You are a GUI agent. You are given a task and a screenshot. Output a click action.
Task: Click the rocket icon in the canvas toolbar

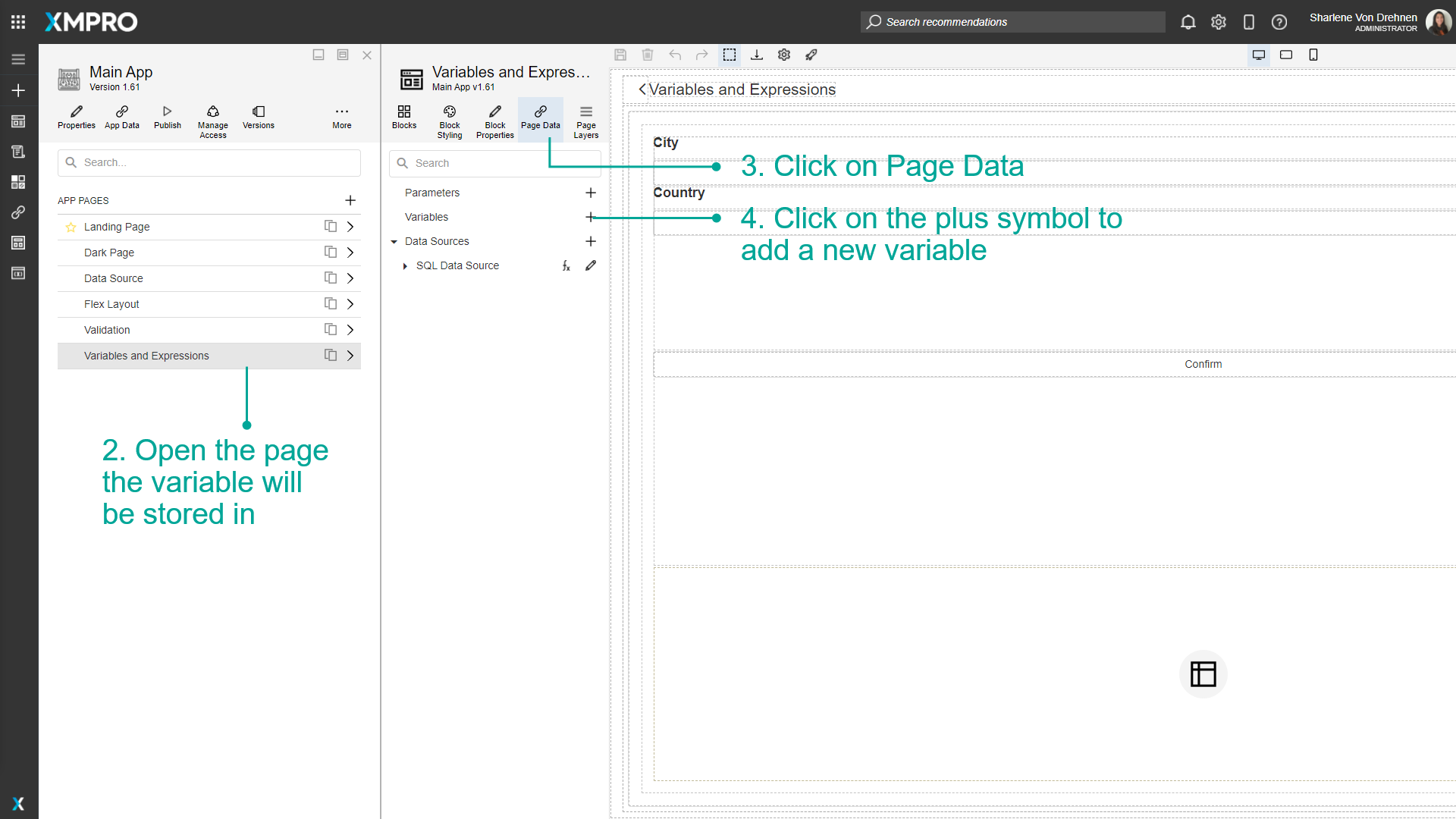point(811,55)
